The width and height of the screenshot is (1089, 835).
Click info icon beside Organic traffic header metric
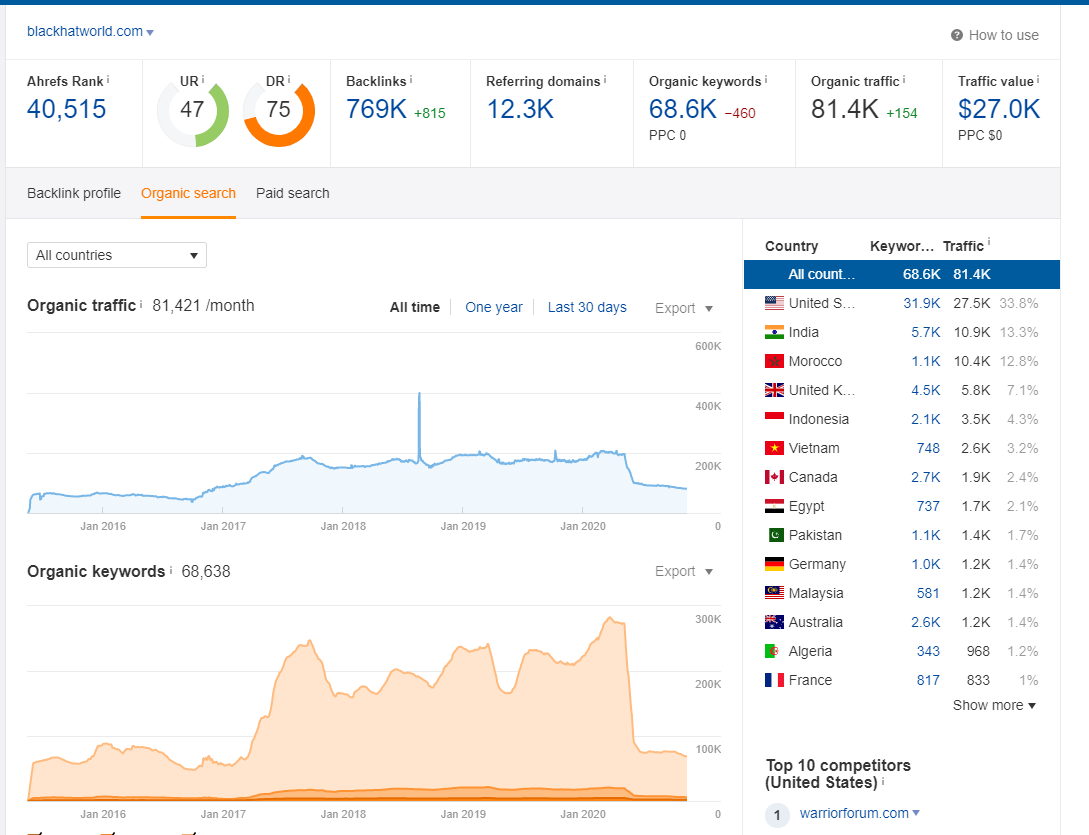[904, 80]
